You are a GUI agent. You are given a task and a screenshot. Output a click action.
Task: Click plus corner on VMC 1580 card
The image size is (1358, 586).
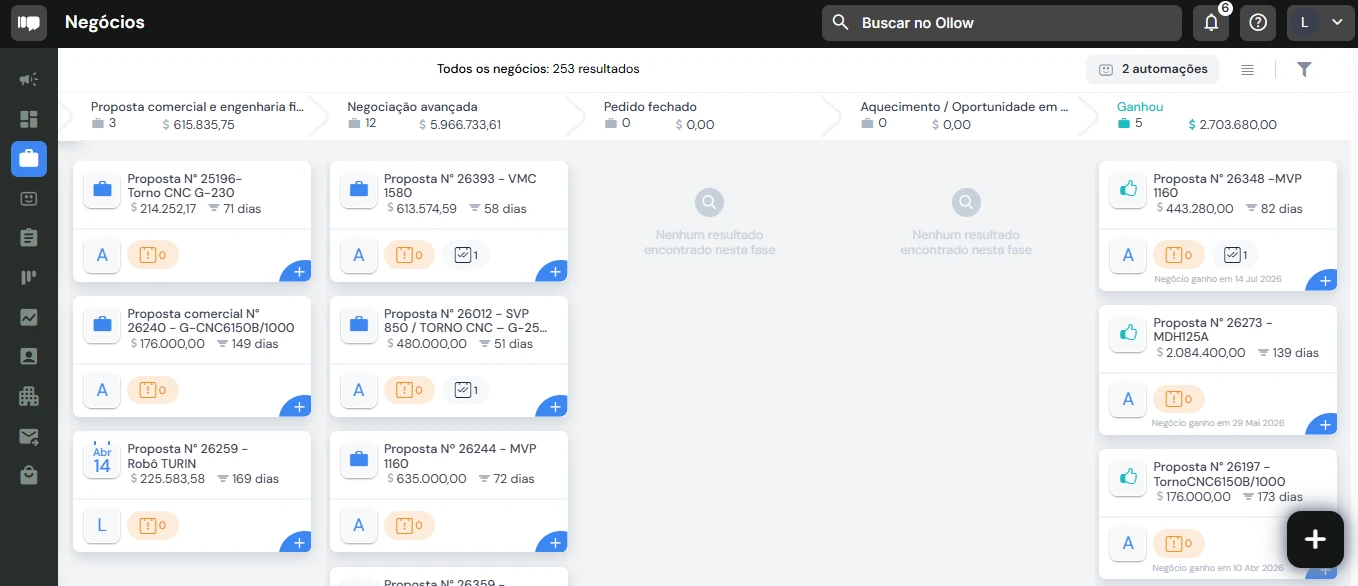pos(555,272)
